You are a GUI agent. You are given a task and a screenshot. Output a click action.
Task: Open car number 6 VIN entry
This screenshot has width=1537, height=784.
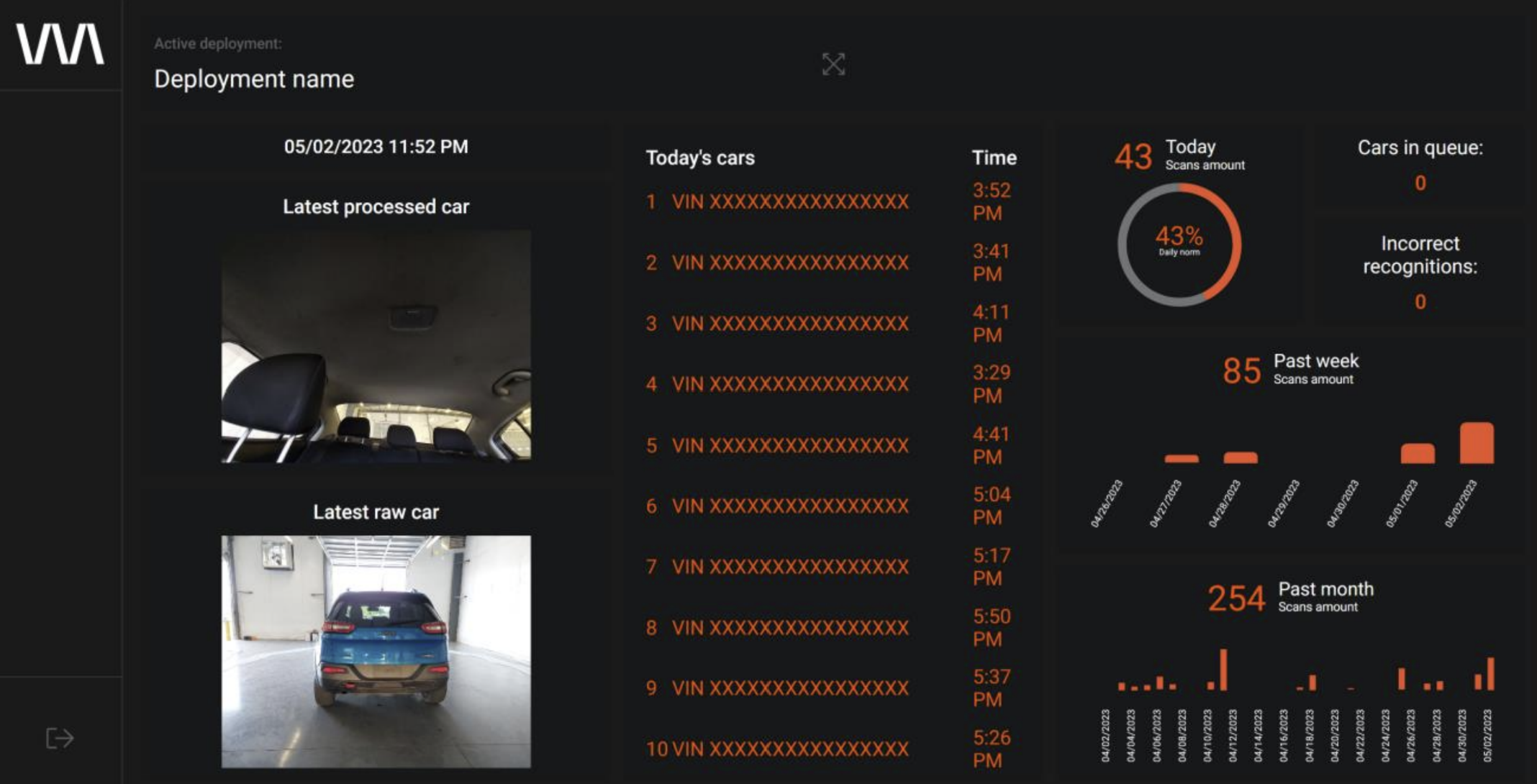(789, 506)
